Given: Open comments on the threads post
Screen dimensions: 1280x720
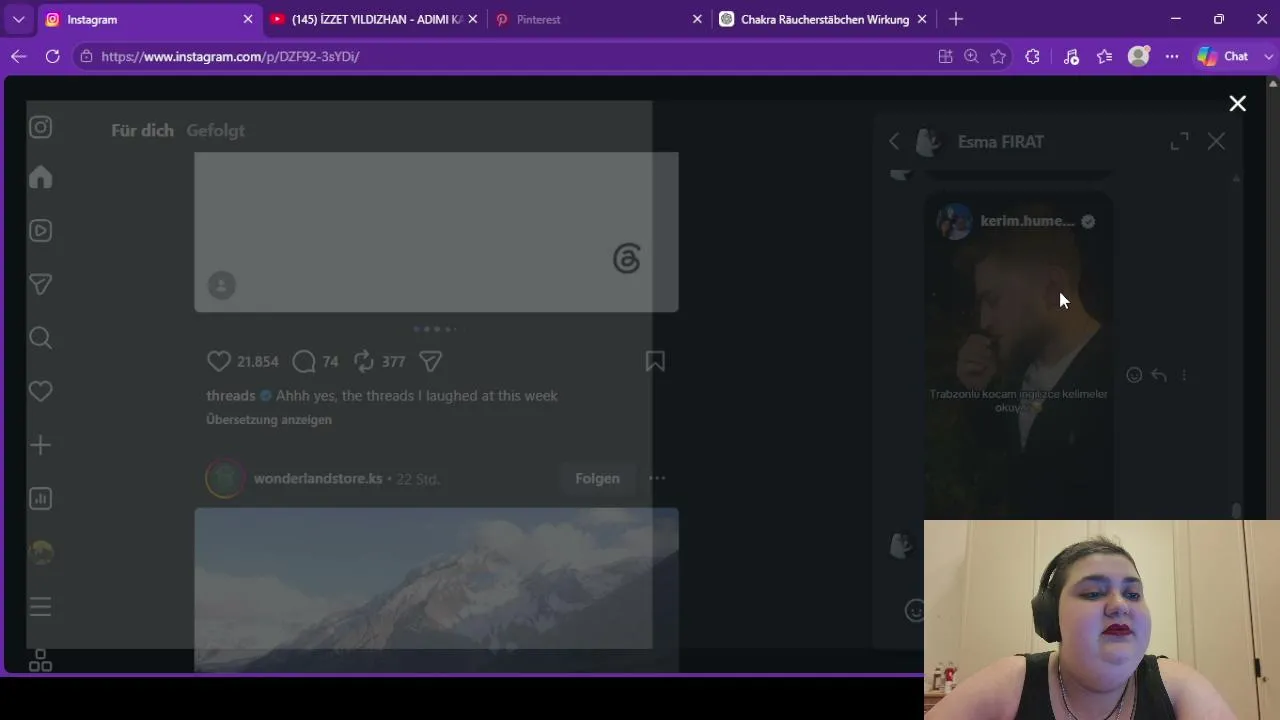Looking at the screenshot, I should click(304, 361).
